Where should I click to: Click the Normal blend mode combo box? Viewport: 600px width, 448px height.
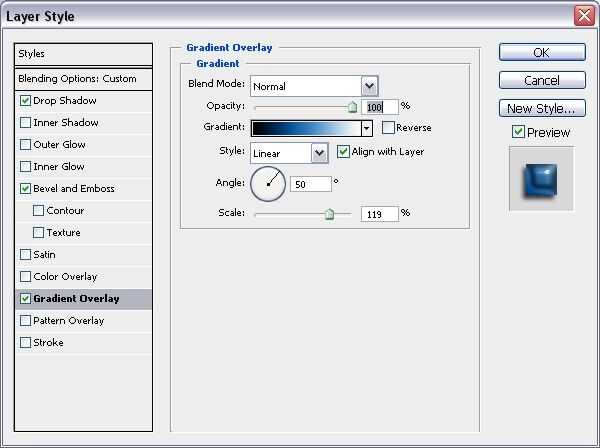pyautogui.click(x=314, y=86)
